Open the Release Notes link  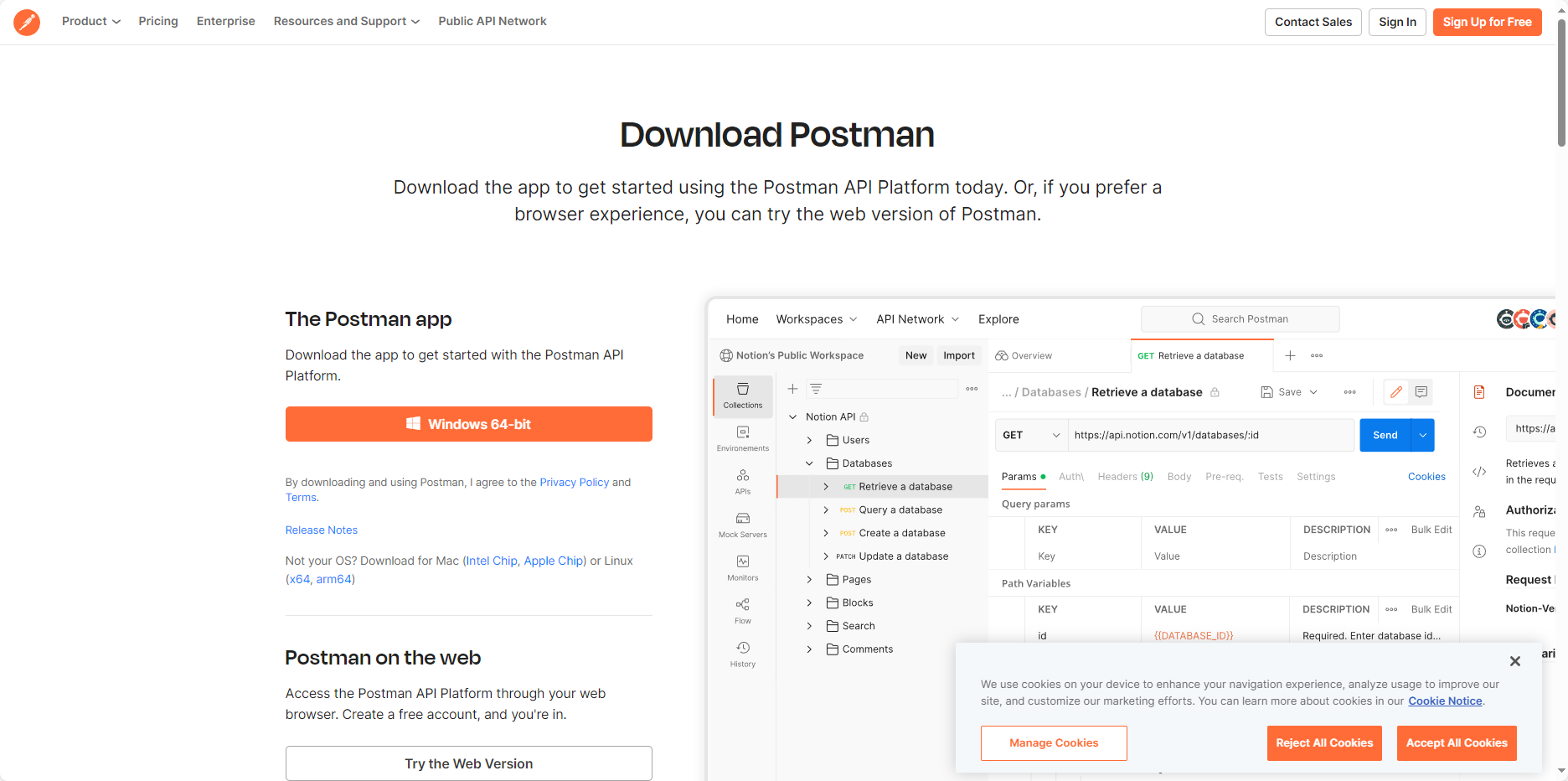point(322,530)
